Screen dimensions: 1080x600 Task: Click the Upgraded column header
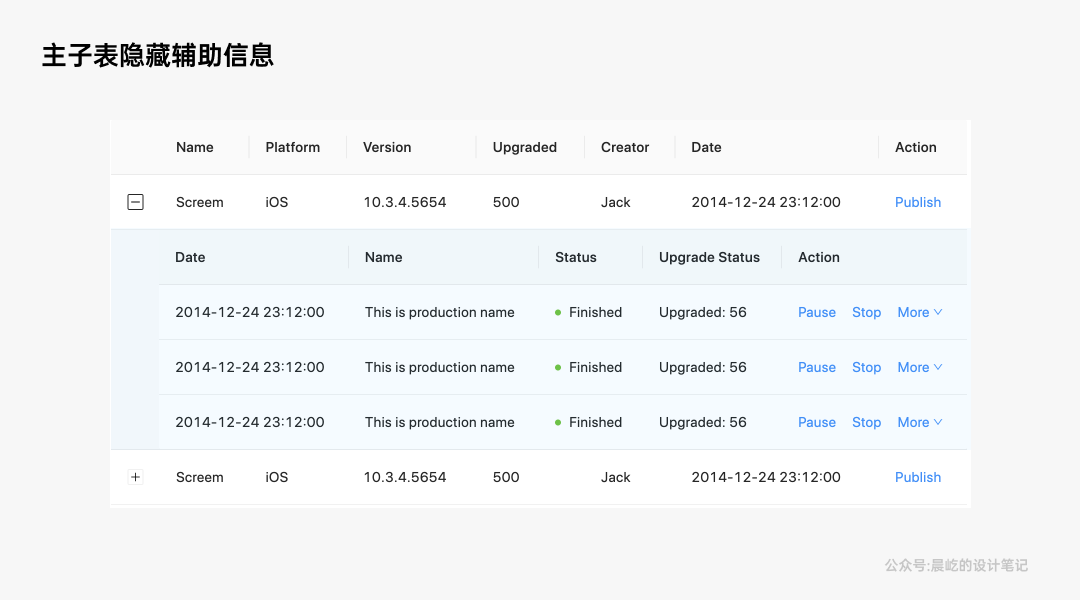point(524,147)
